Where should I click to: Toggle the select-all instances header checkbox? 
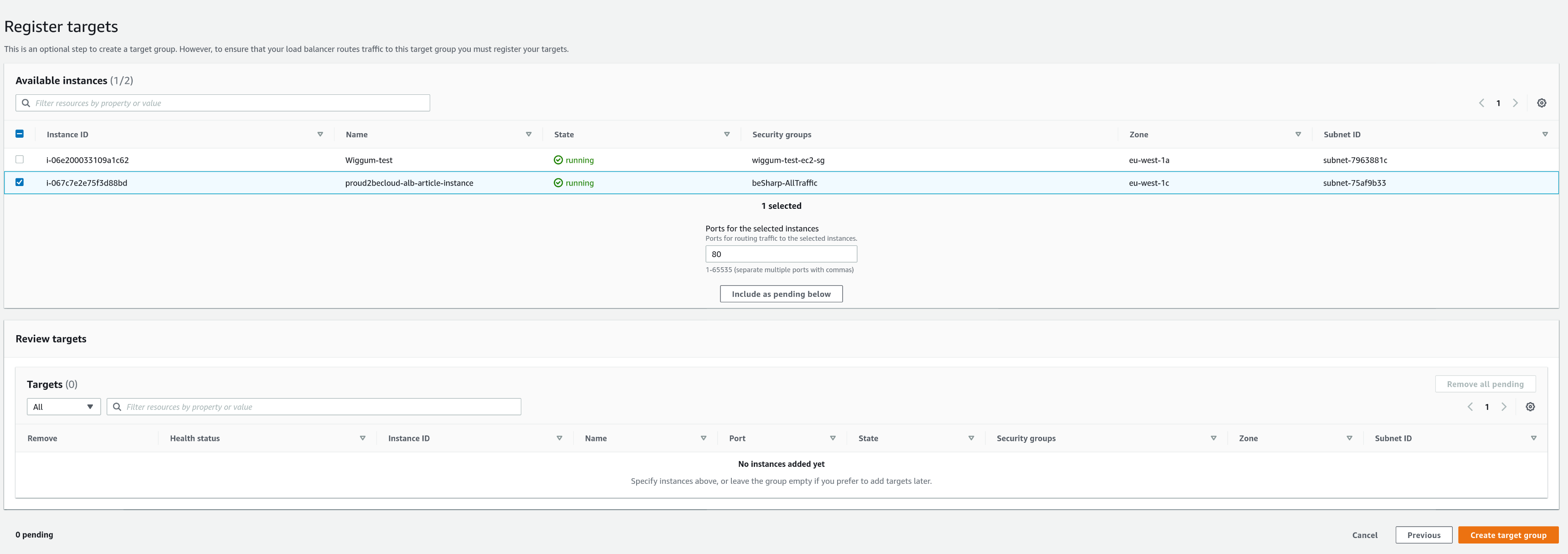[x=20, y=134]
